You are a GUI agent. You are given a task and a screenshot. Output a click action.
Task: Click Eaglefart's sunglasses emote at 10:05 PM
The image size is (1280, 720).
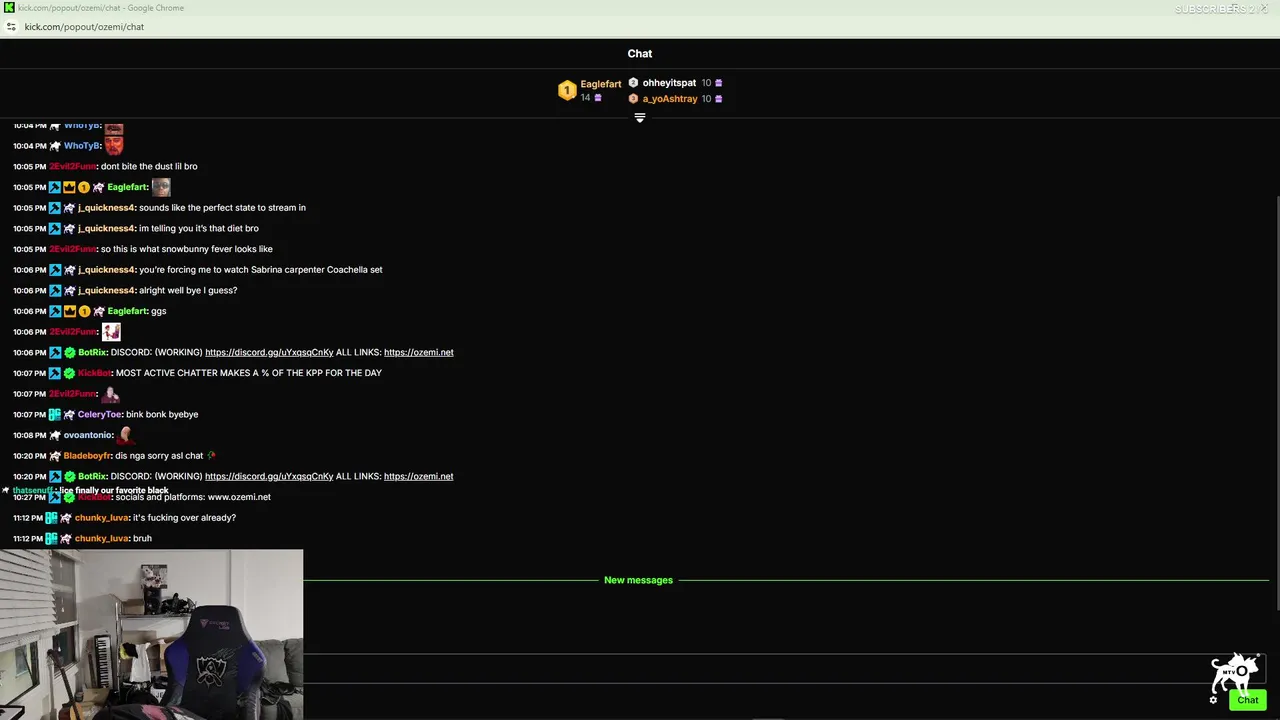(161, 187)
